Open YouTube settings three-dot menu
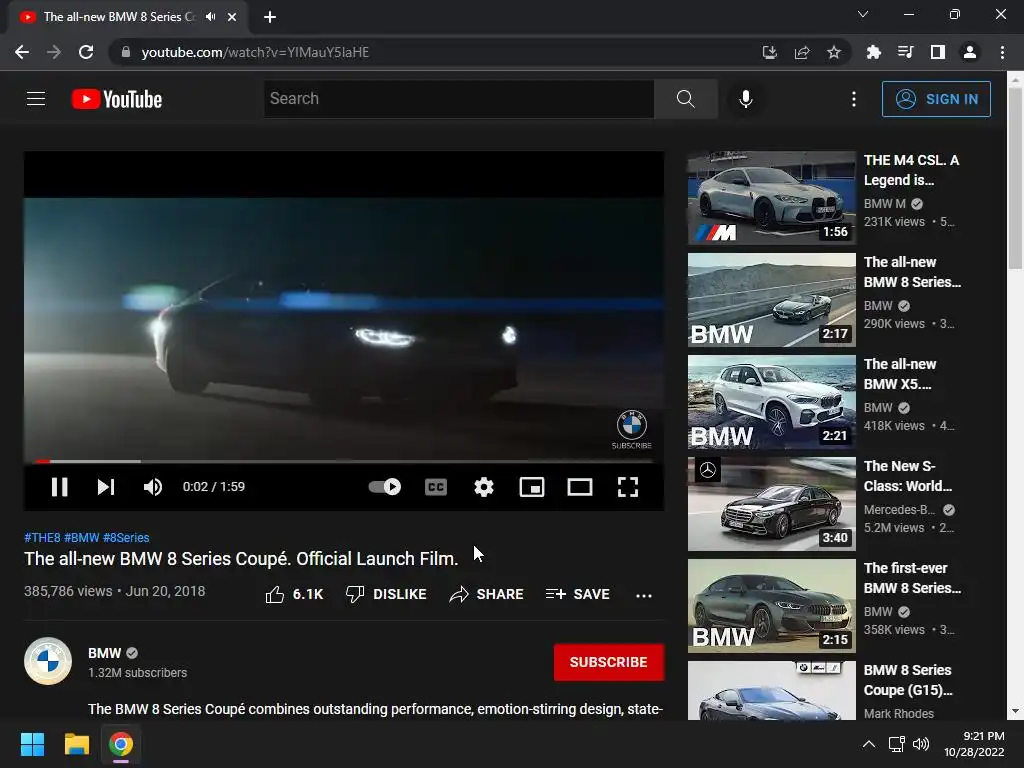 point(854,99)
